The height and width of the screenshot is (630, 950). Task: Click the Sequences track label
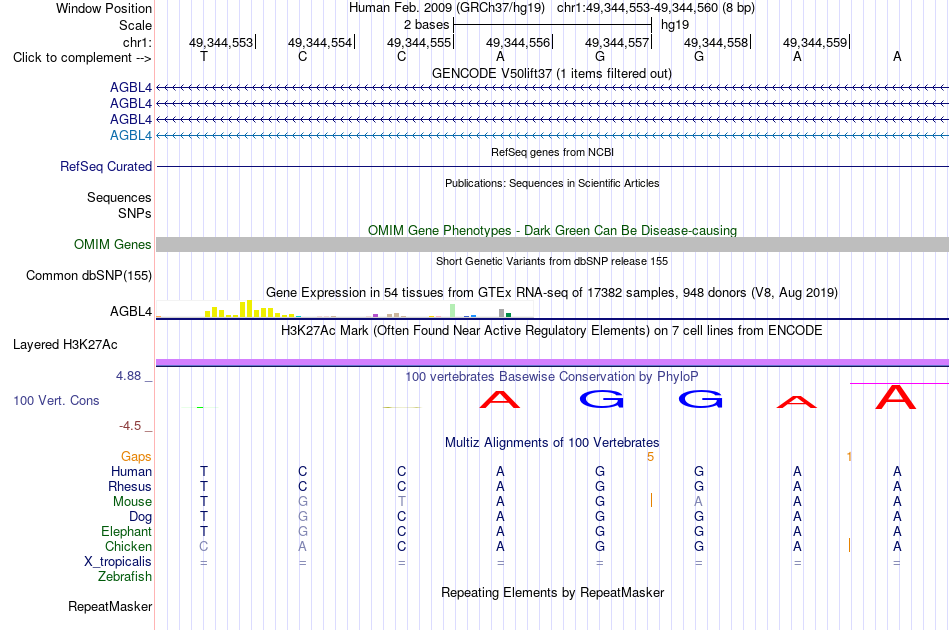tap(119, 197)
